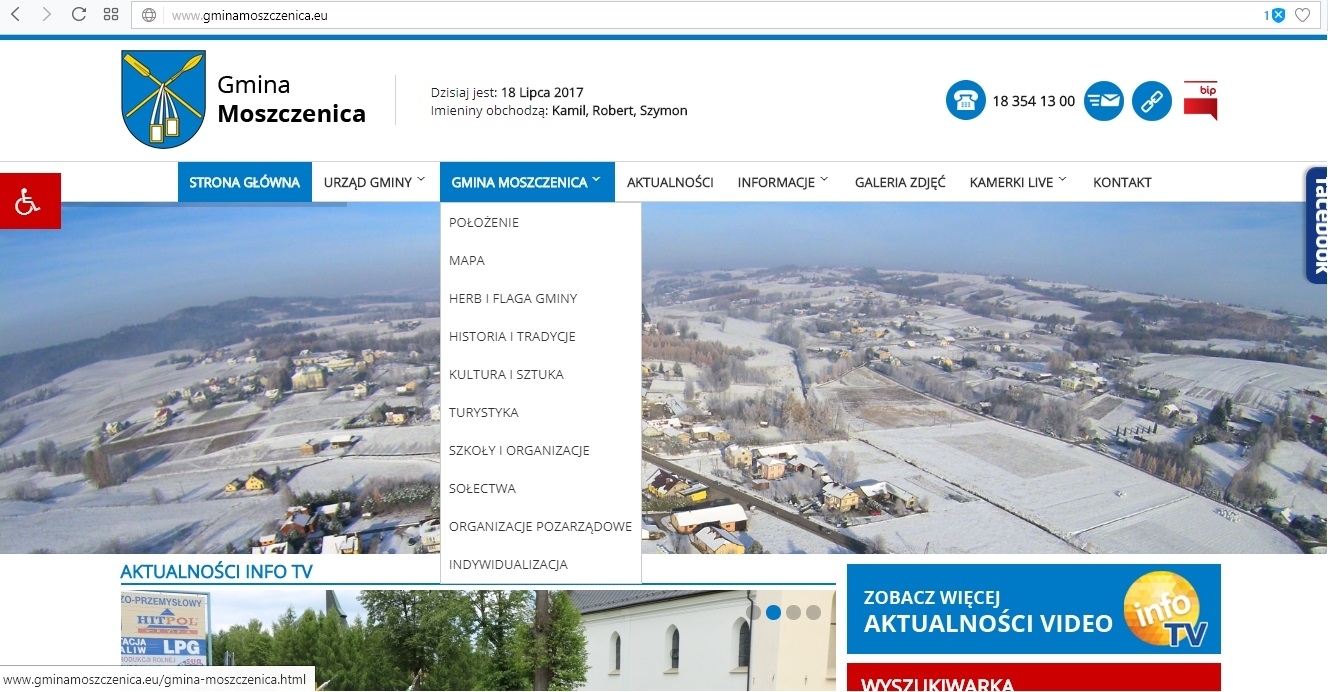Click the wheelchair accessibility icon

coord(30,201)
